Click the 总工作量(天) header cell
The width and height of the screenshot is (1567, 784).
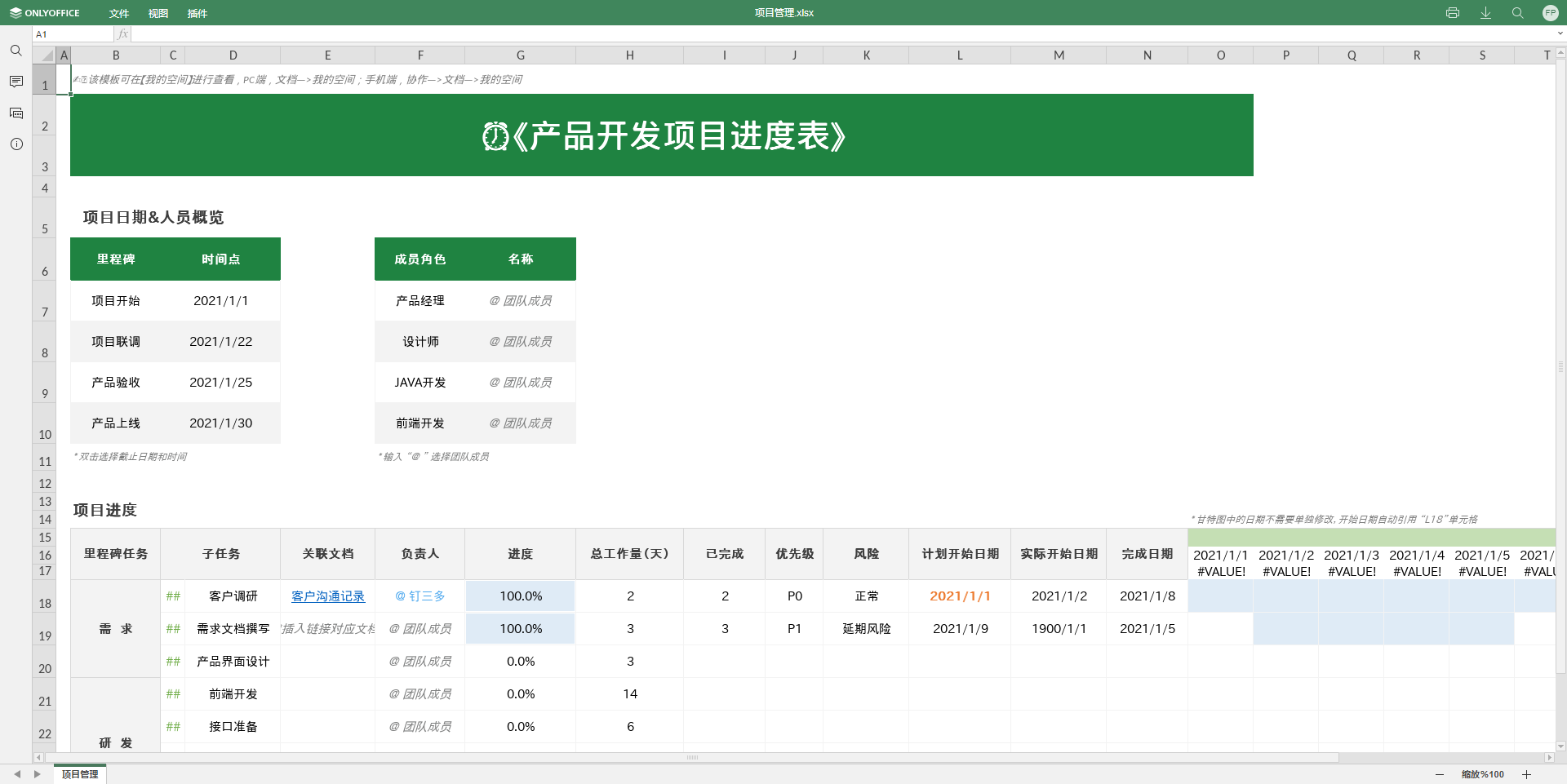[630, 554]
